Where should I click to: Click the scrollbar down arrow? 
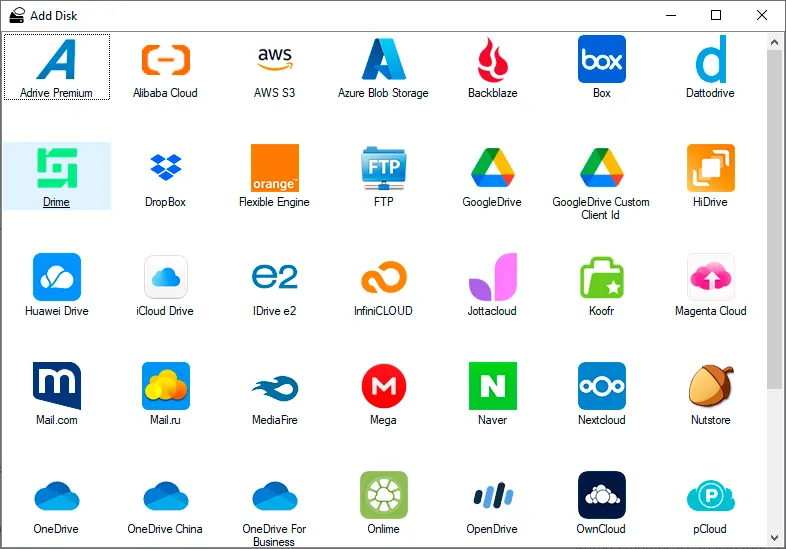point(774,538)
